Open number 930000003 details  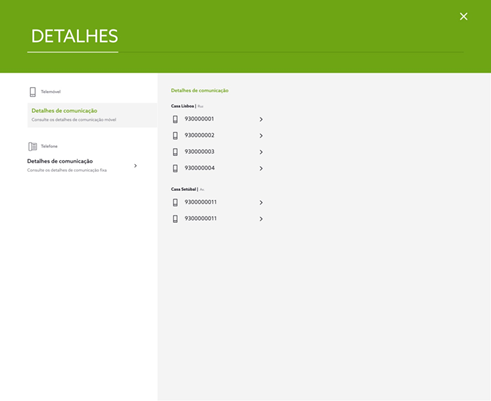pyautogui.click(x=217, y=152)
